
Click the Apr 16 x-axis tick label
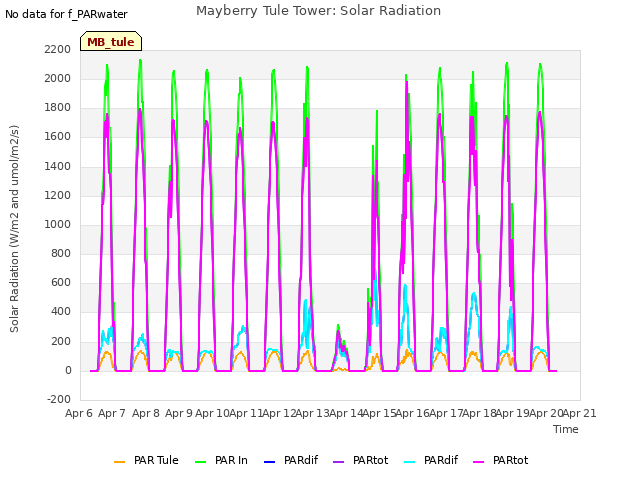[412, 413]
